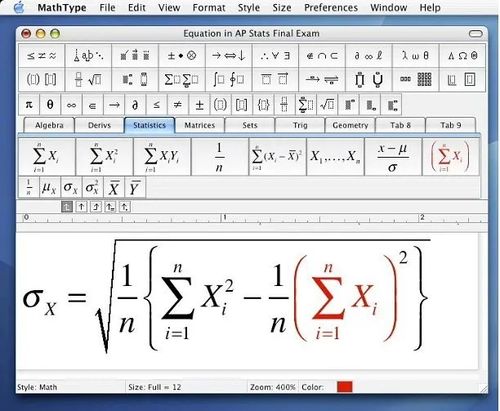Open the set theory symbols palette
Image resolution: width=500 pixels, height=411 pixels.
click(x=322, y=56)
